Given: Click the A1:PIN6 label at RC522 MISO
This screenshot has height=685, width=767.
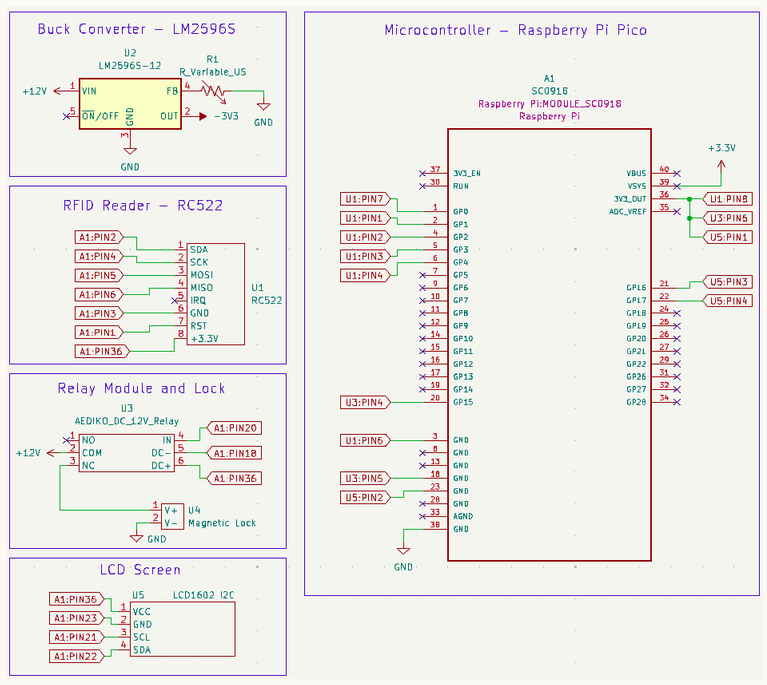Looking at the screenshot, I should point(99,295).
